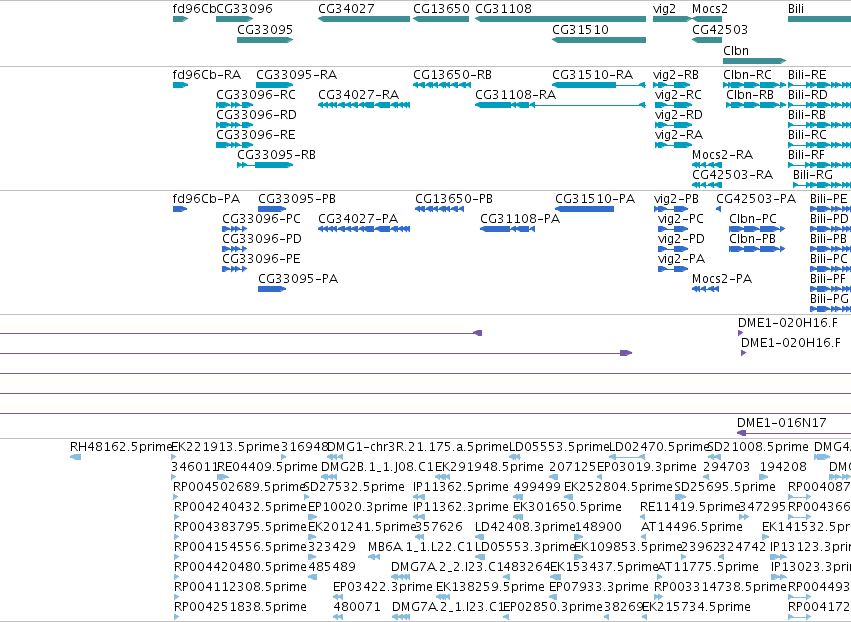The width and height of the screenshot is (851, 622).
Task: Select the DME1-016N17 BAC feature
Action: pos(794,433)
